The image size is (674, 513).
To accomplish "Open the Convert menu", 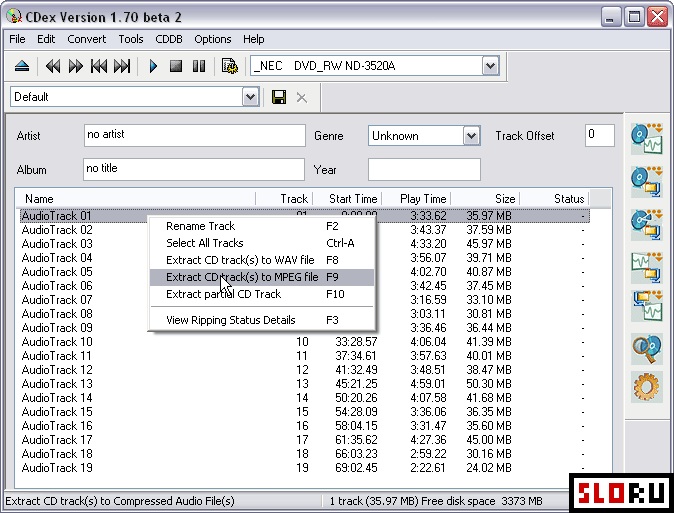I will coord(86,39).
